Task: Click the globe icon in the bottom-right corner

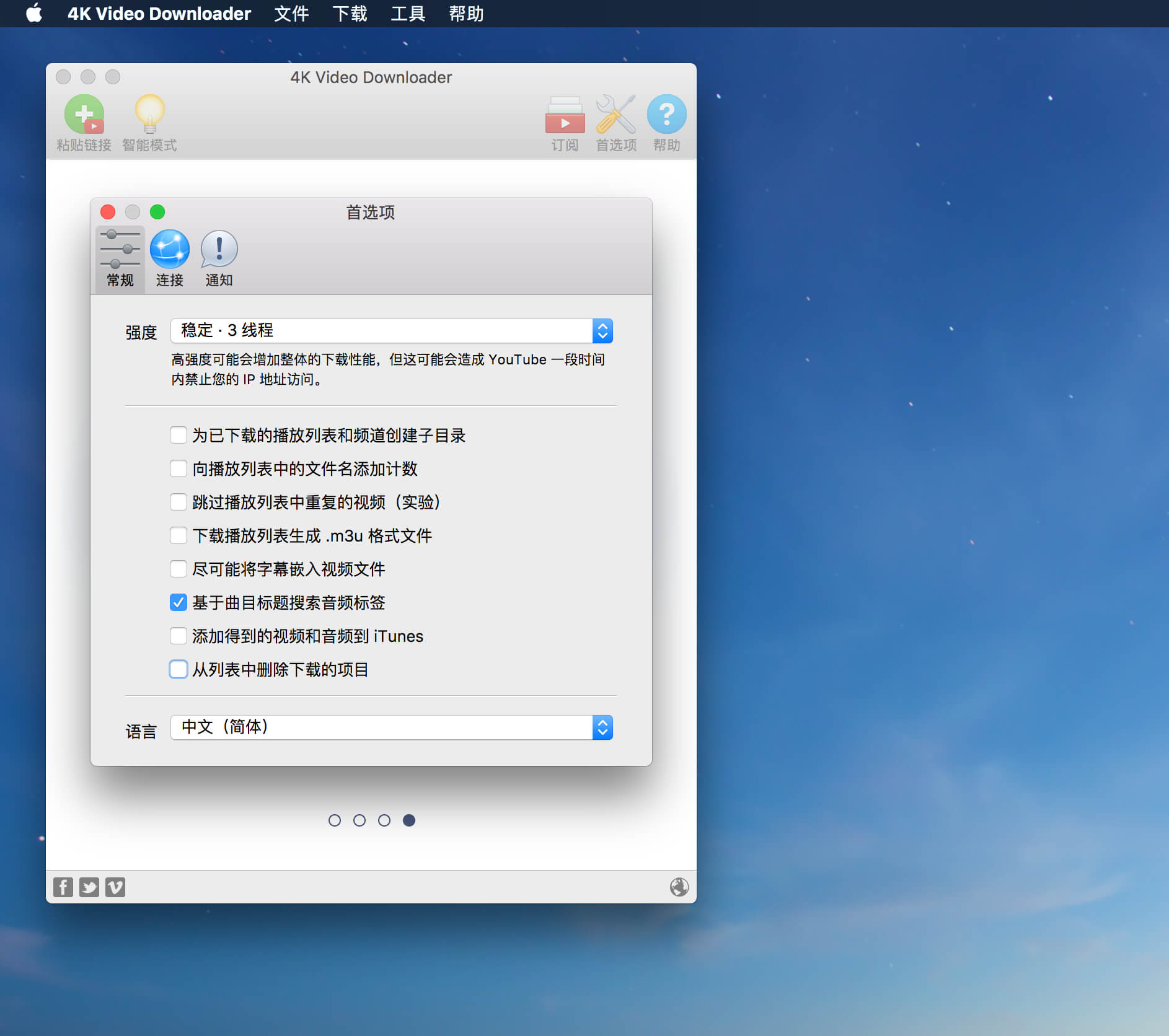Action: coord(679,887)
